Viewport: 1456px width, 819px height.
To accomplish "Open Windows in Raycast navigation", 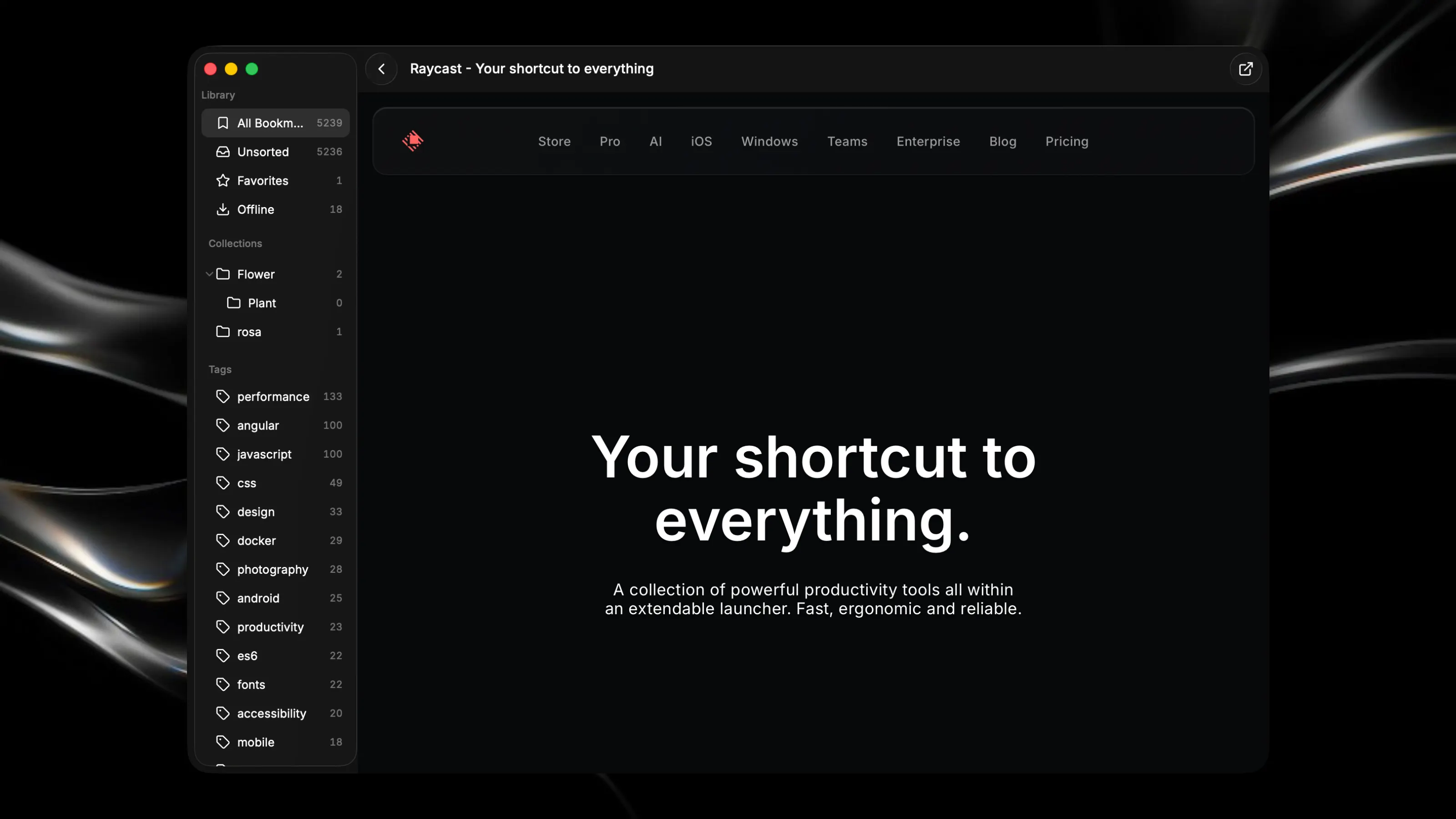I will click(x=769, y=142).
